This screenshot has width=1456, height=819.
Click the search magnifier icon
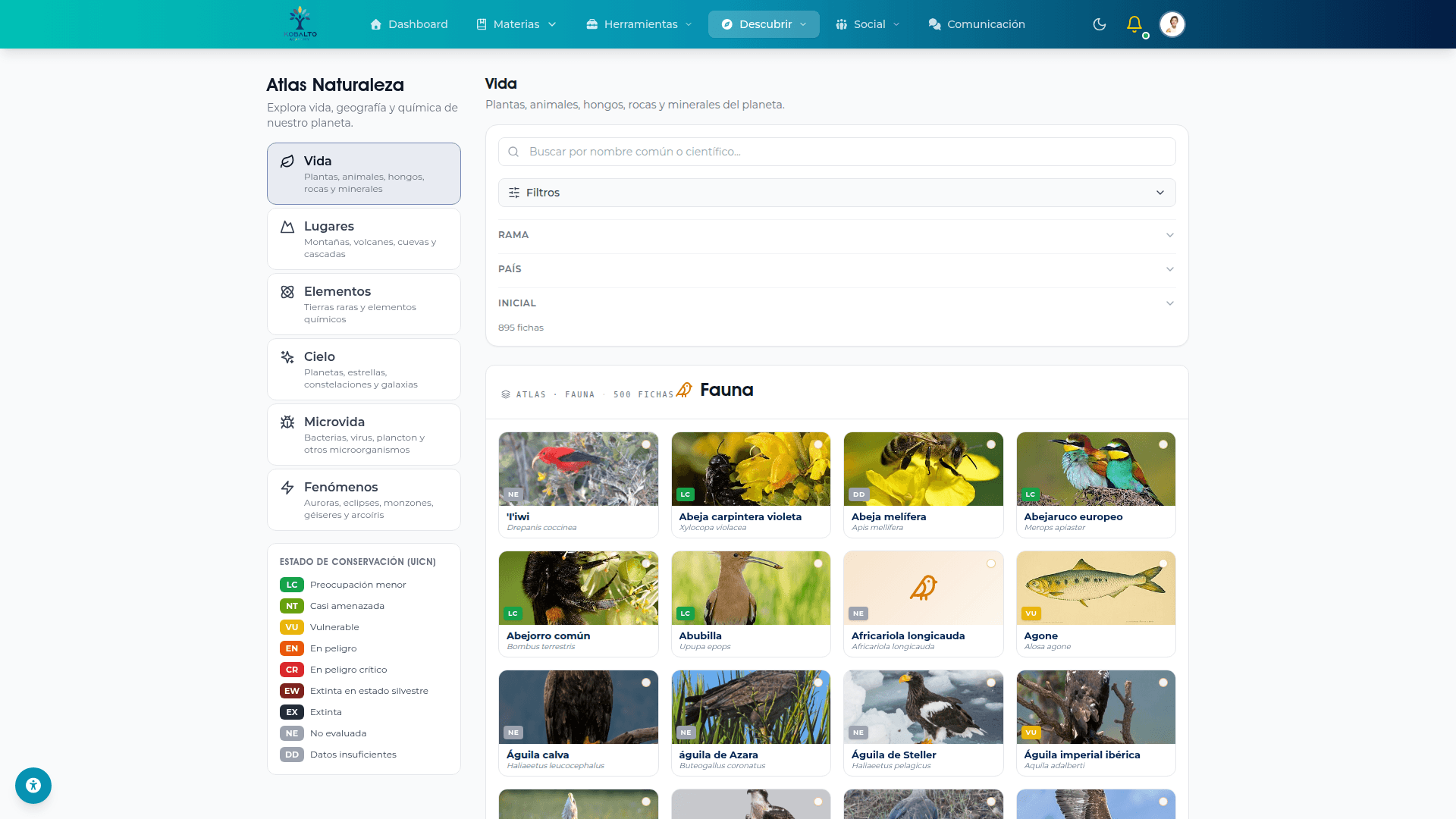click(513, 152)
